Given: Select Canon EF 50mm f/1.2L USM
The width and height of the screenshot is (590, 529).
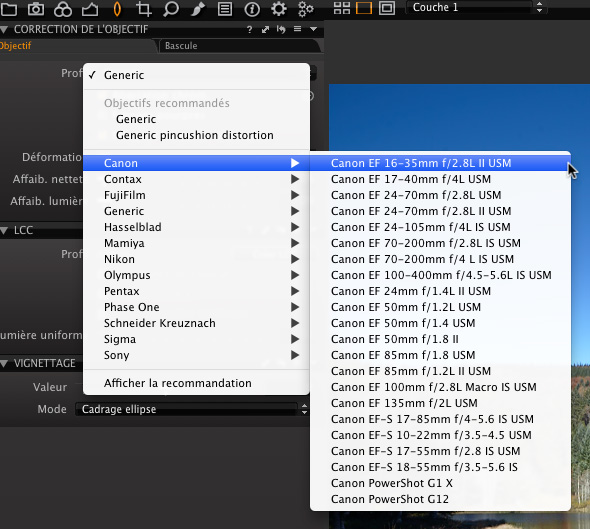Looking at the screenshot, I should tap(440, 307).
